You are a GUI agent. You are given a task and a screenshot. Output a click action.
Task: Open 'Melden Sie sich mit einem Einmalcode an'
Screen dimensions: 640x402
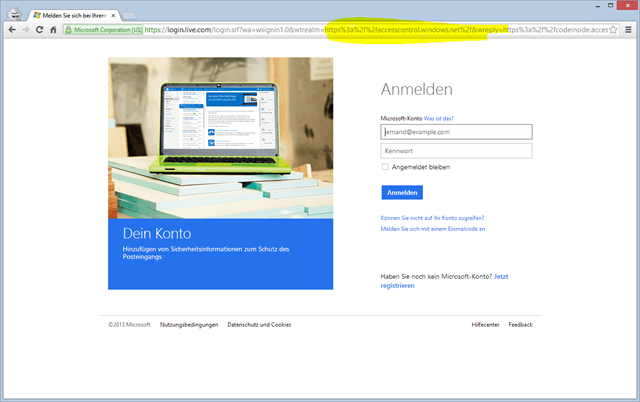[x=433, y=229]
